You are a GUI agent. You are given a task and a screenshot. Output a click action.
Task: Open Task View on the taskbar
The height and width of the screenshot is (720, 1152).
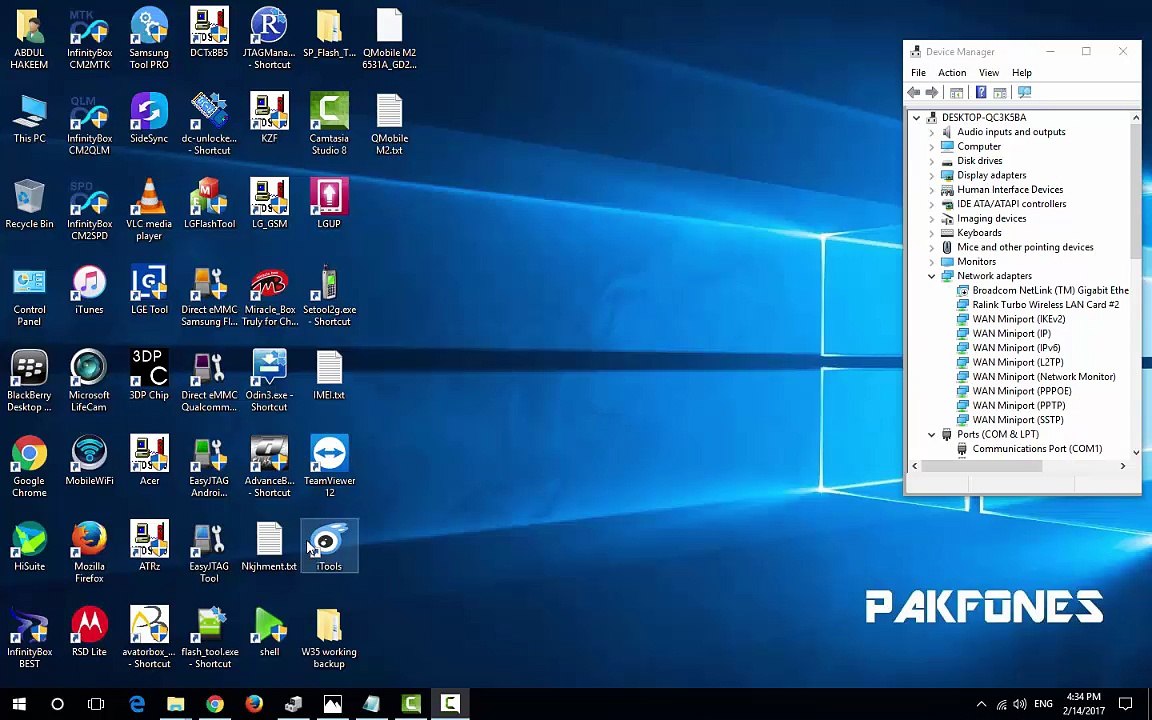tap(96, 704)
